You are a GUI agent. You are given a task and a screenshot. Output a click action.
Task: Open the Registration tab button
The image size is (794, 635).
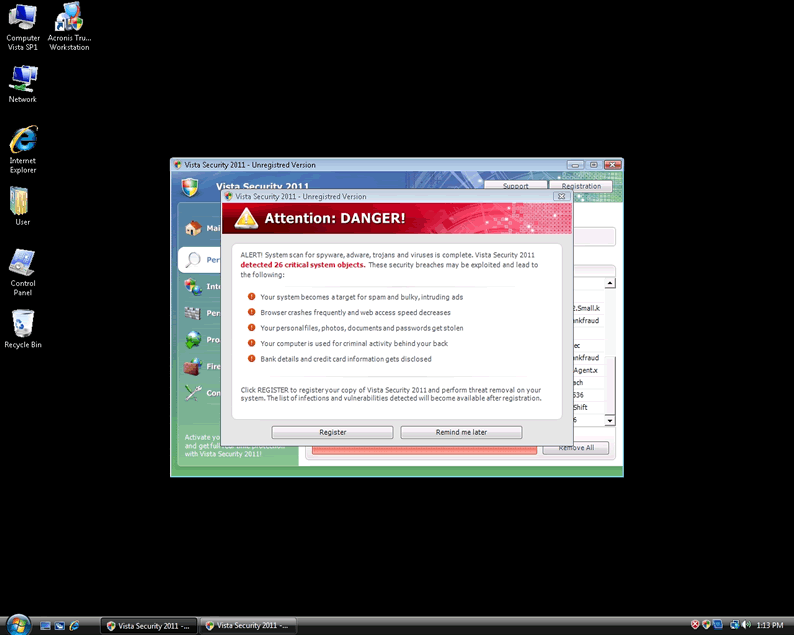[x=580, y=186]
